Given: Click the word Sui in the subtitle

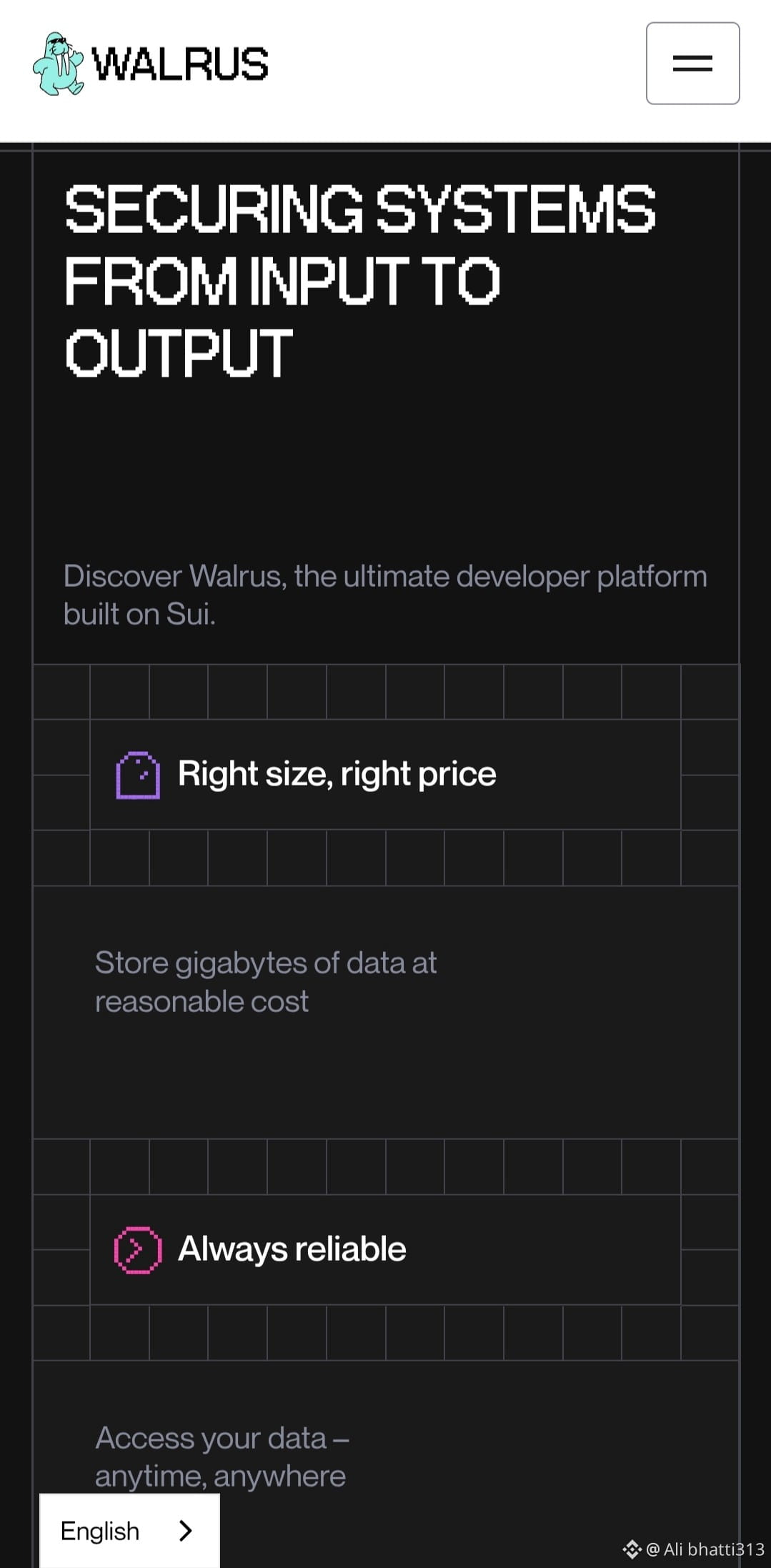Looking at the screenshot, I should click(189, 614).
